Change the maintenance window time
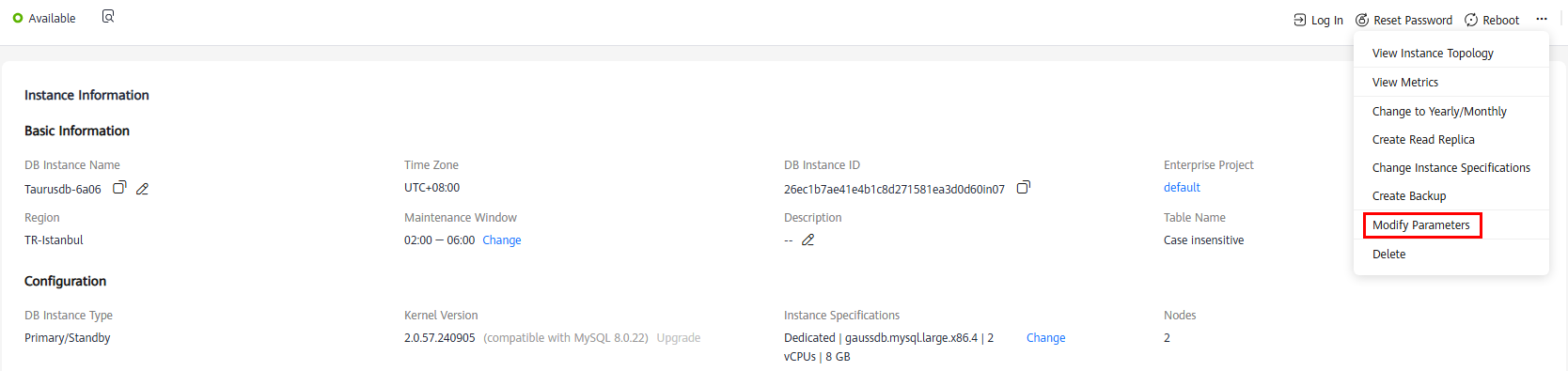The image size is (1568, 371). coord(501,240)
